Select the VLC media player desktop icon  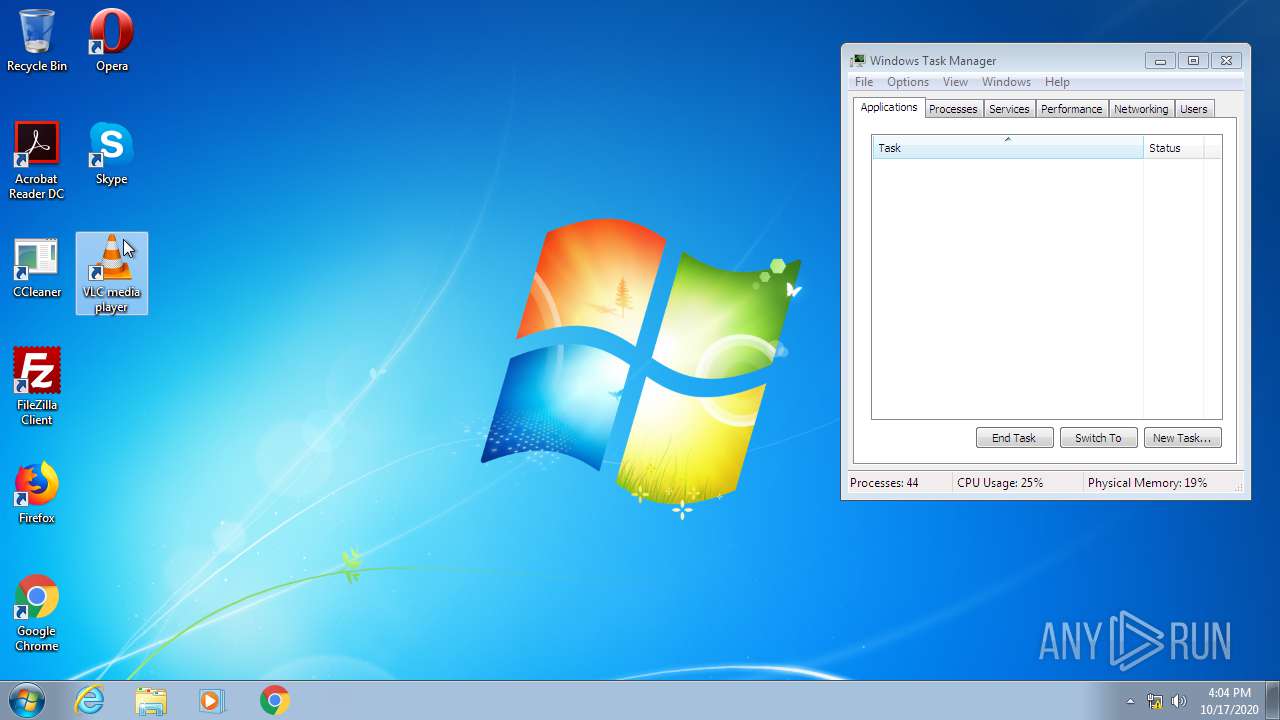(x=111, y=274)
